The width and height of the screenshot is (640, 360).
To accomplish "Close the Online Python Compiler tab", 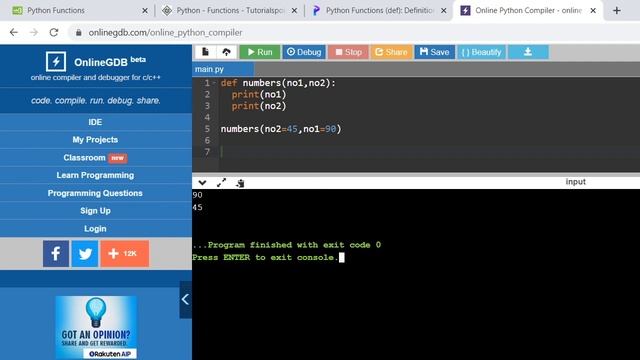I will (x=593, y=11).
